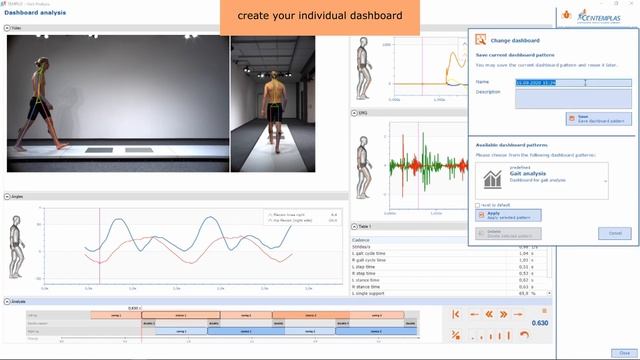Rewind with the double left chevron

click(489, 314)
